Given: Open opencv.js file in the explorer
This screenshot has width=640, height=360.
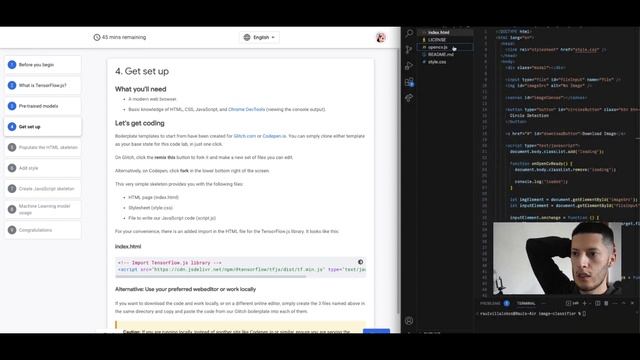Looking at the screenshot, I should [445, 47].
